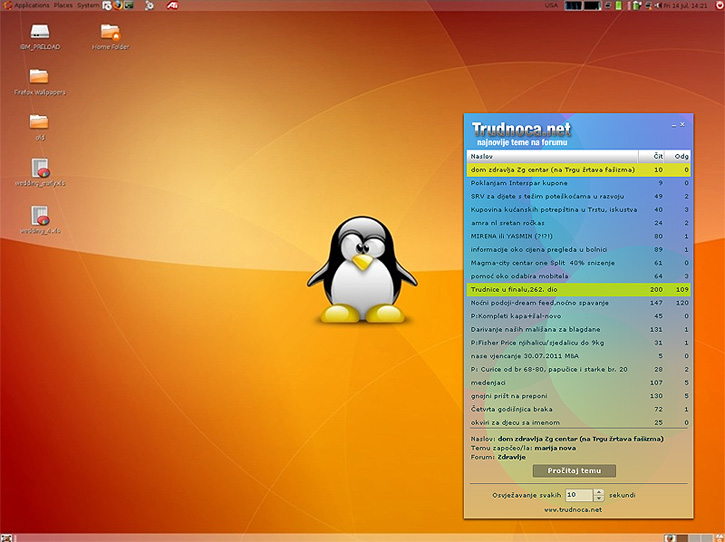Switch to the brown workspace in switcher
Screen dimensions: 725x542
pos(682,538)
